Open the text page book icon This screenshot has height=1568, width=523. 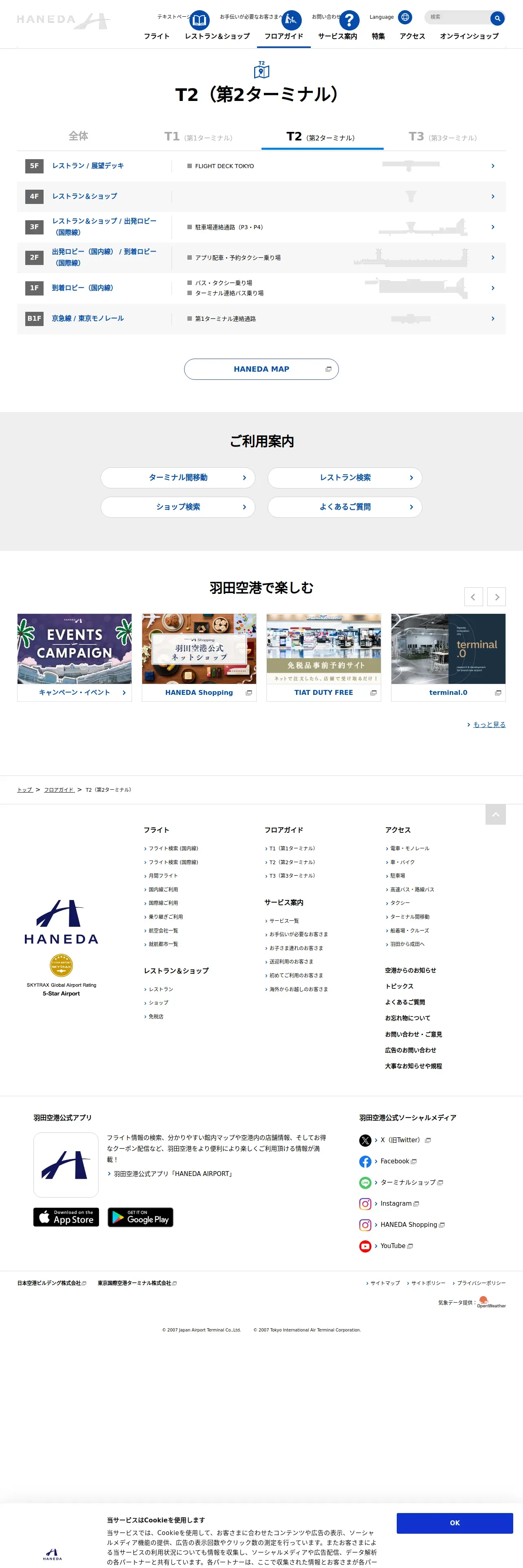tap(199, 20)
